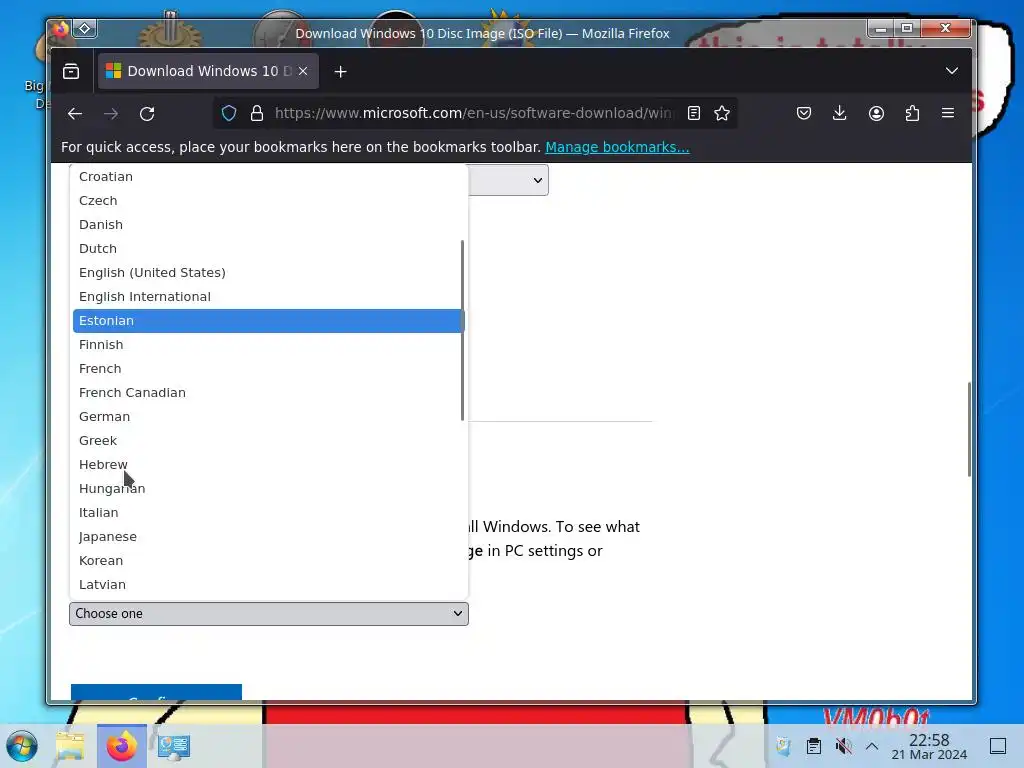Select Hungarian from language list
The image size is (1024, 768).
pyautogui.click(x=268, y=488)
